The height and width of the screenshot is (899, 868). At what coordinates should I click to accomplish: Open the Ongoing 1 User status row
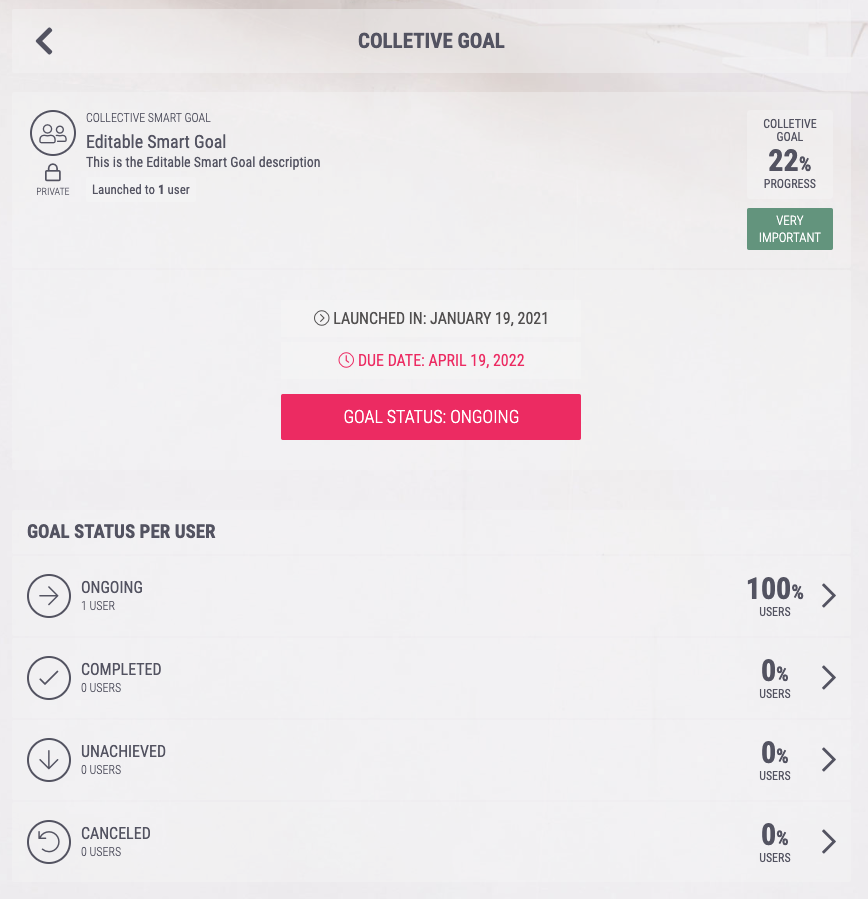[431, 596]
